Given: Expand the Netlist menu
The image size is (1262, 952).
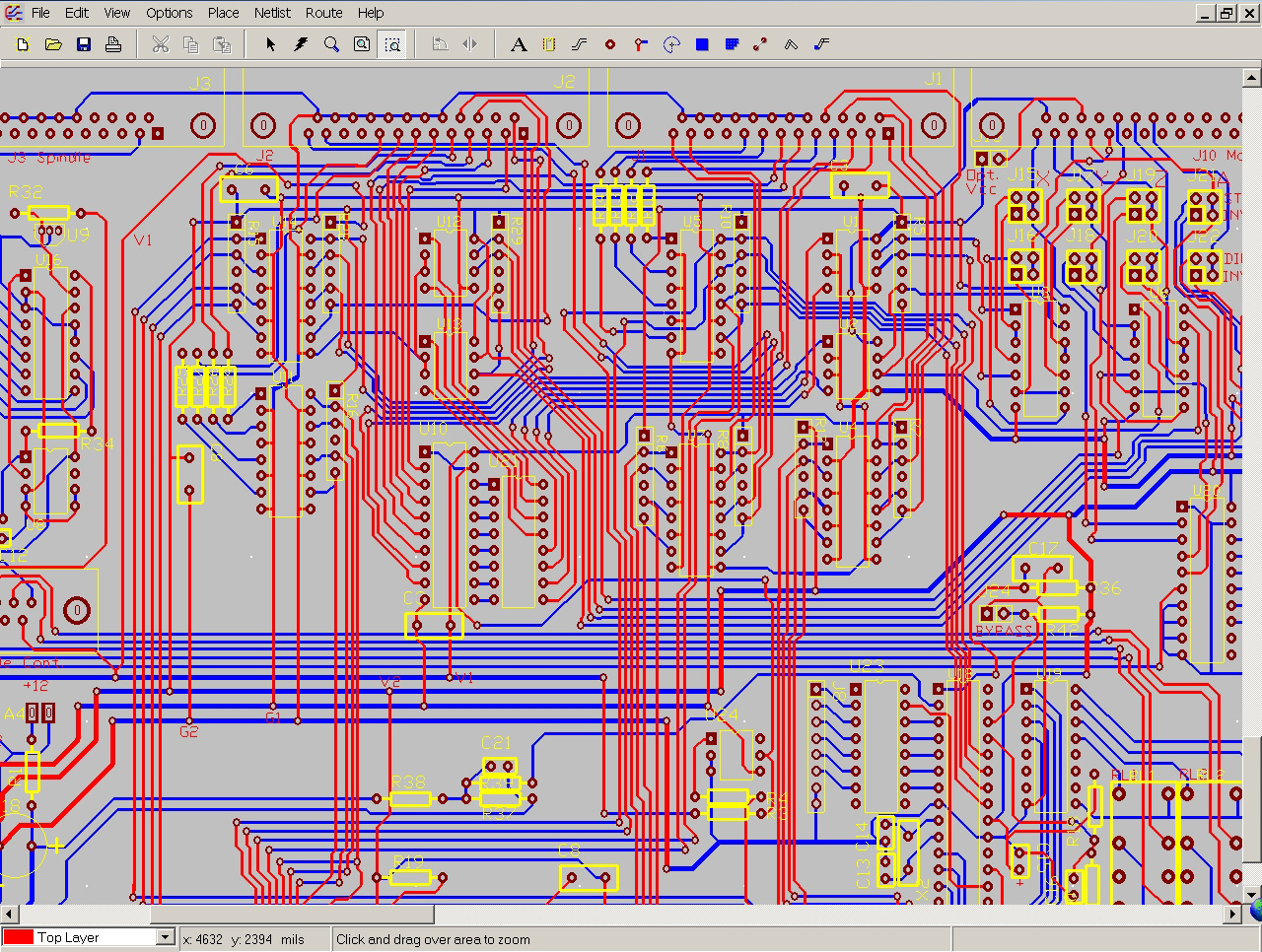Looking at the screenshot, I should click(x=272, y=13).
